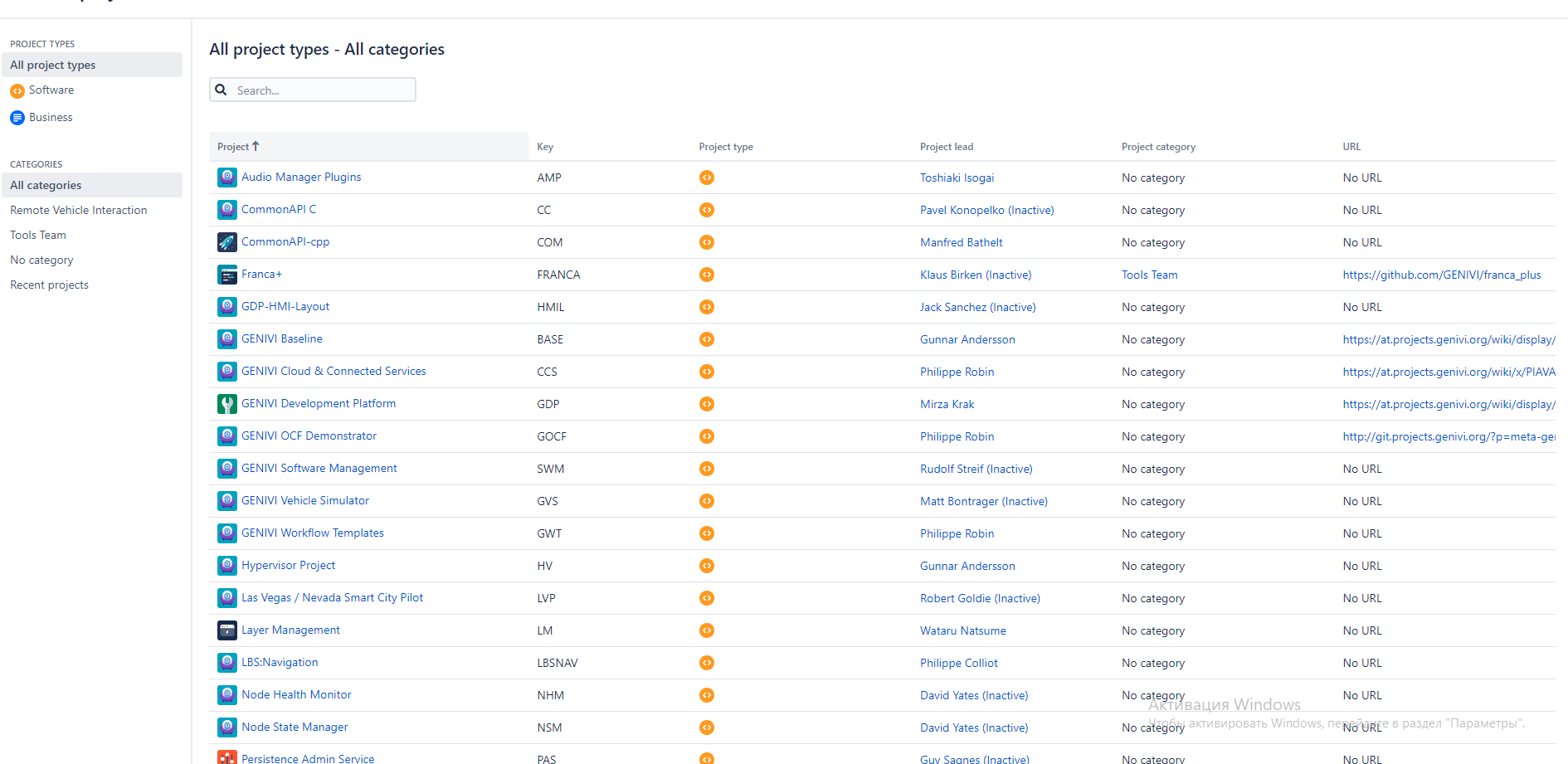Click Tools Team category in Franca+ row
This screenshot has height=764, width=1568.
(1149, 275)
